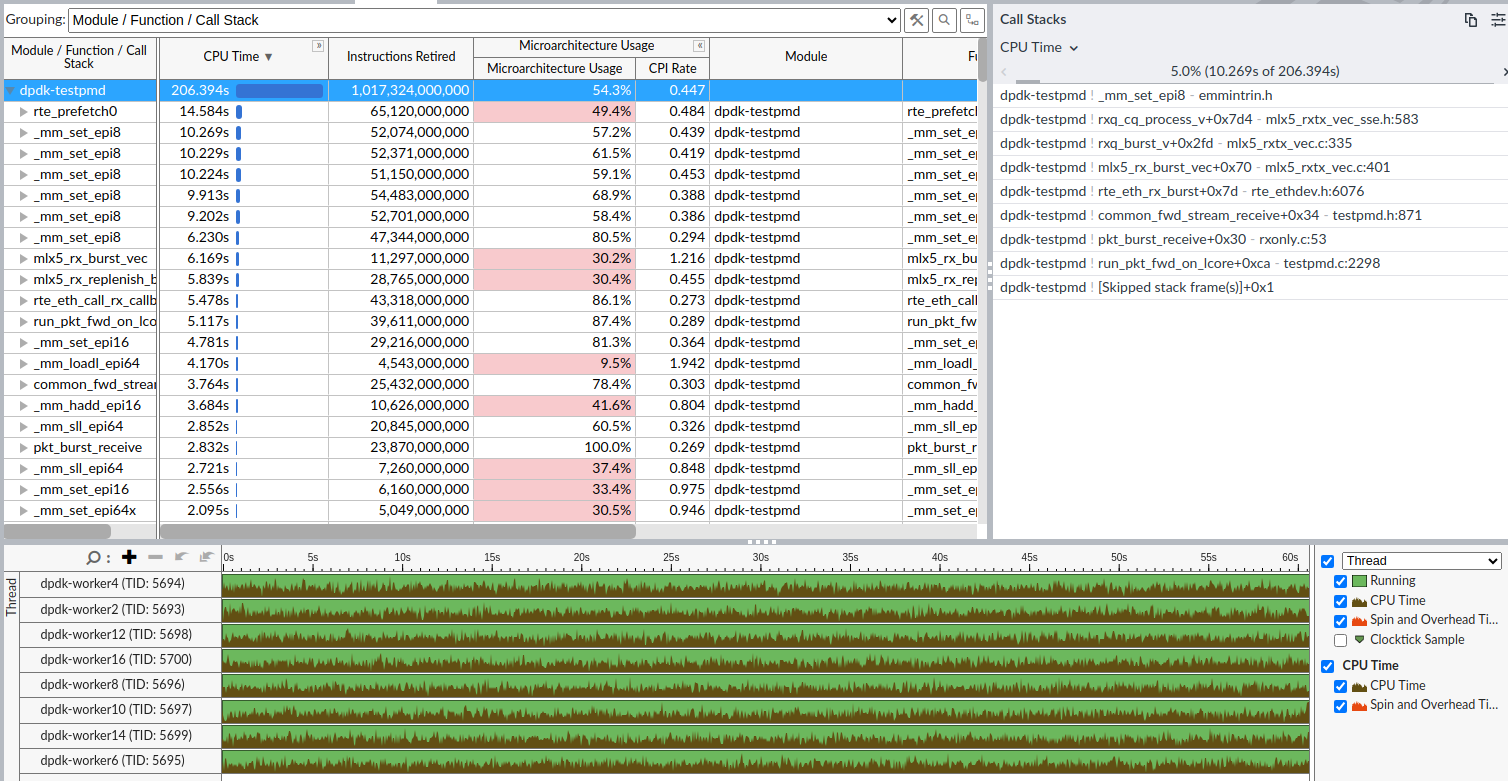The image size is (1508, 781).
Task: Expand the pkt_burst_receive row
Action: (x=24, y=447)
